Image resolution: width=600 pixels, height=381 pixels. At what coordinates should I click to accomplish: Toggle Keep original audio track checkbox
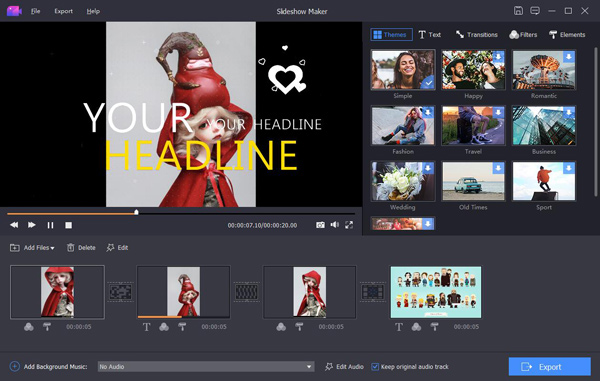click(375, 366)
